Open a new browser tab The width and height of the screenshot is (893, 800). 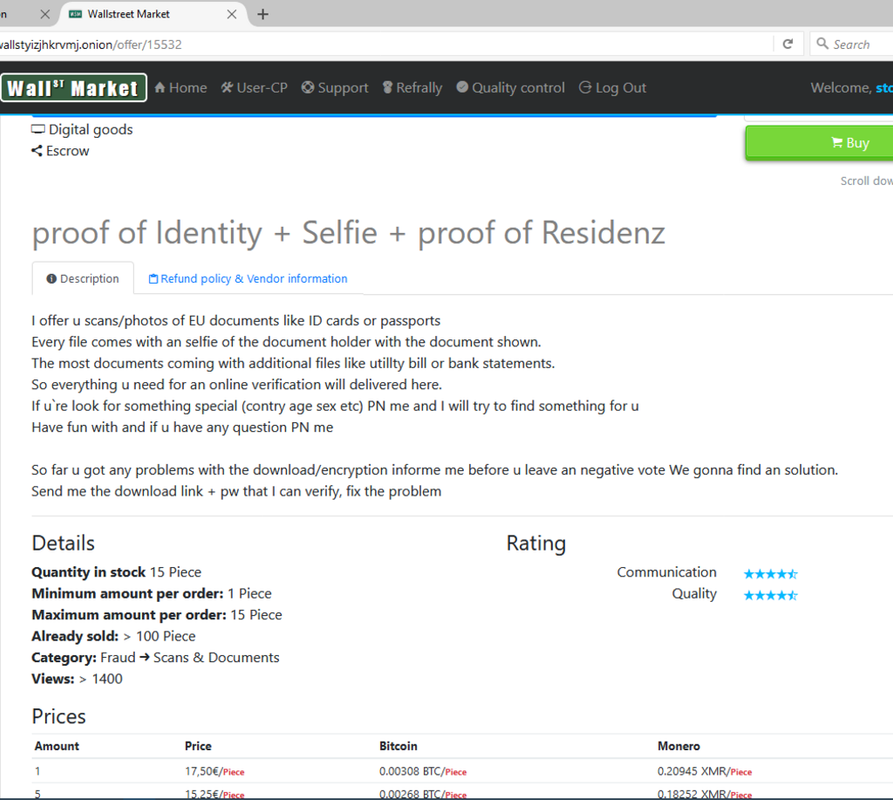pyautogui.click(x=263, y=14)
